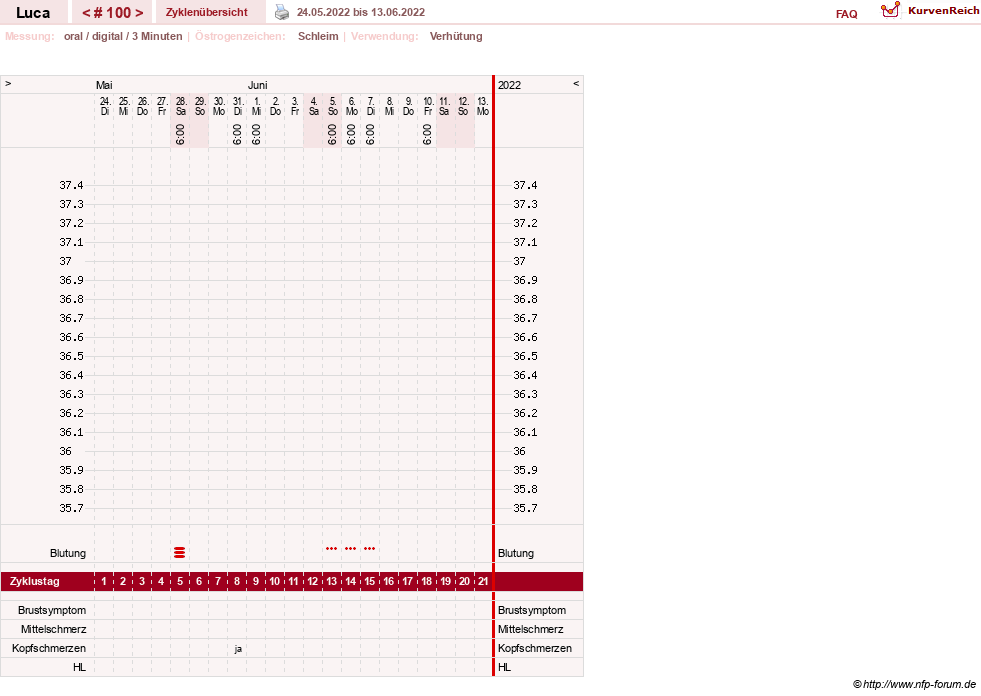Click the 'oral / digital / 3 Minuten' measurement value
This screenshot has height=696, width=981.
(123, 36)
